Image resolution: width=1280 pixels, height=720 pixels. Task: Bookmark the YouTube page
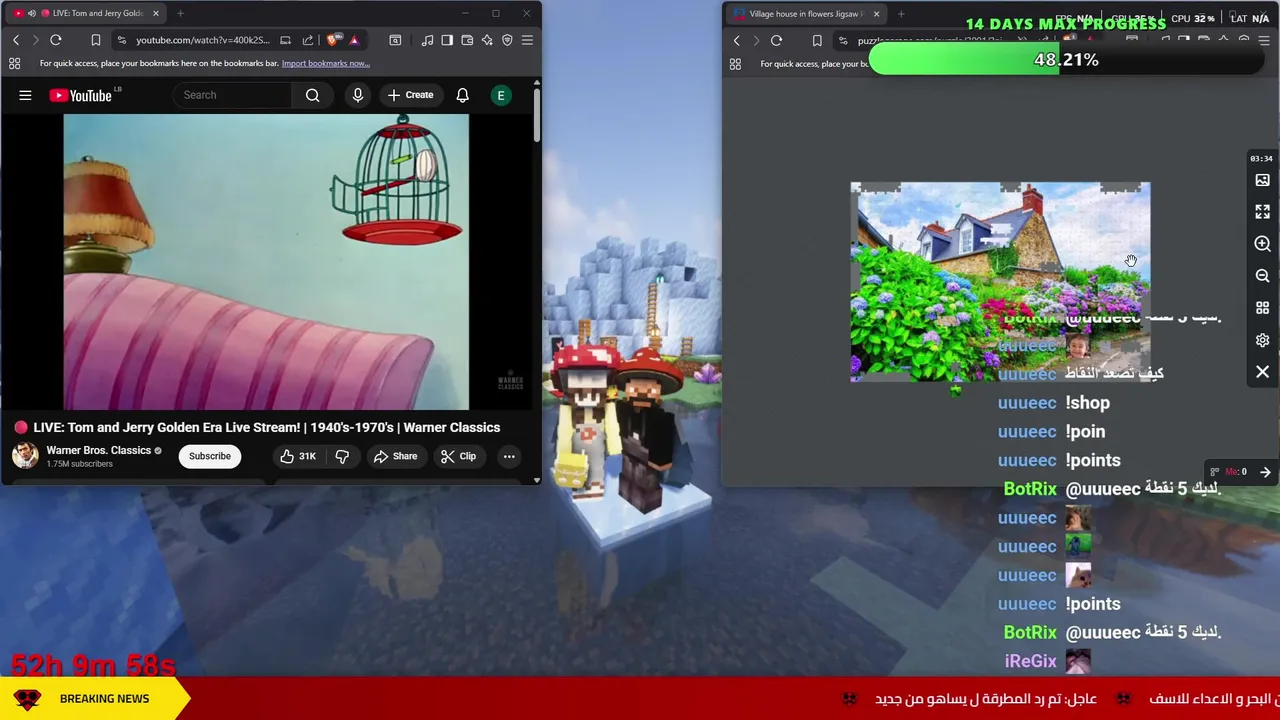[x=96, y=40]
